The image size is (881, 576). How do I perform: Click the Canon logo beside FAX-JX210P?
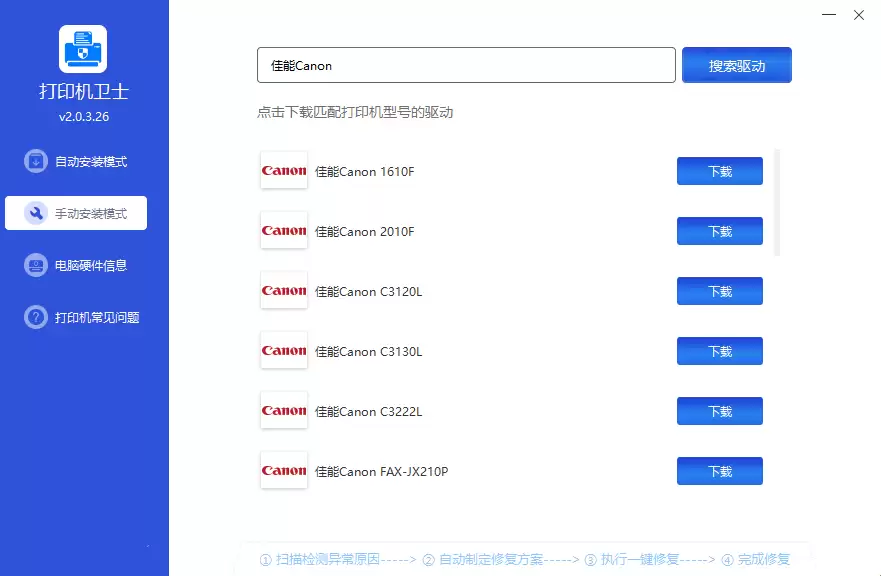point(284,470)
